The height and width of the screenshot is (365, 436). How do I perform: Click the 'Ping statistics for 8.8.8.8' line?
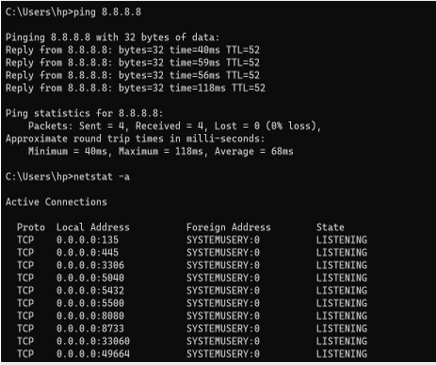(x=84, y=113)
